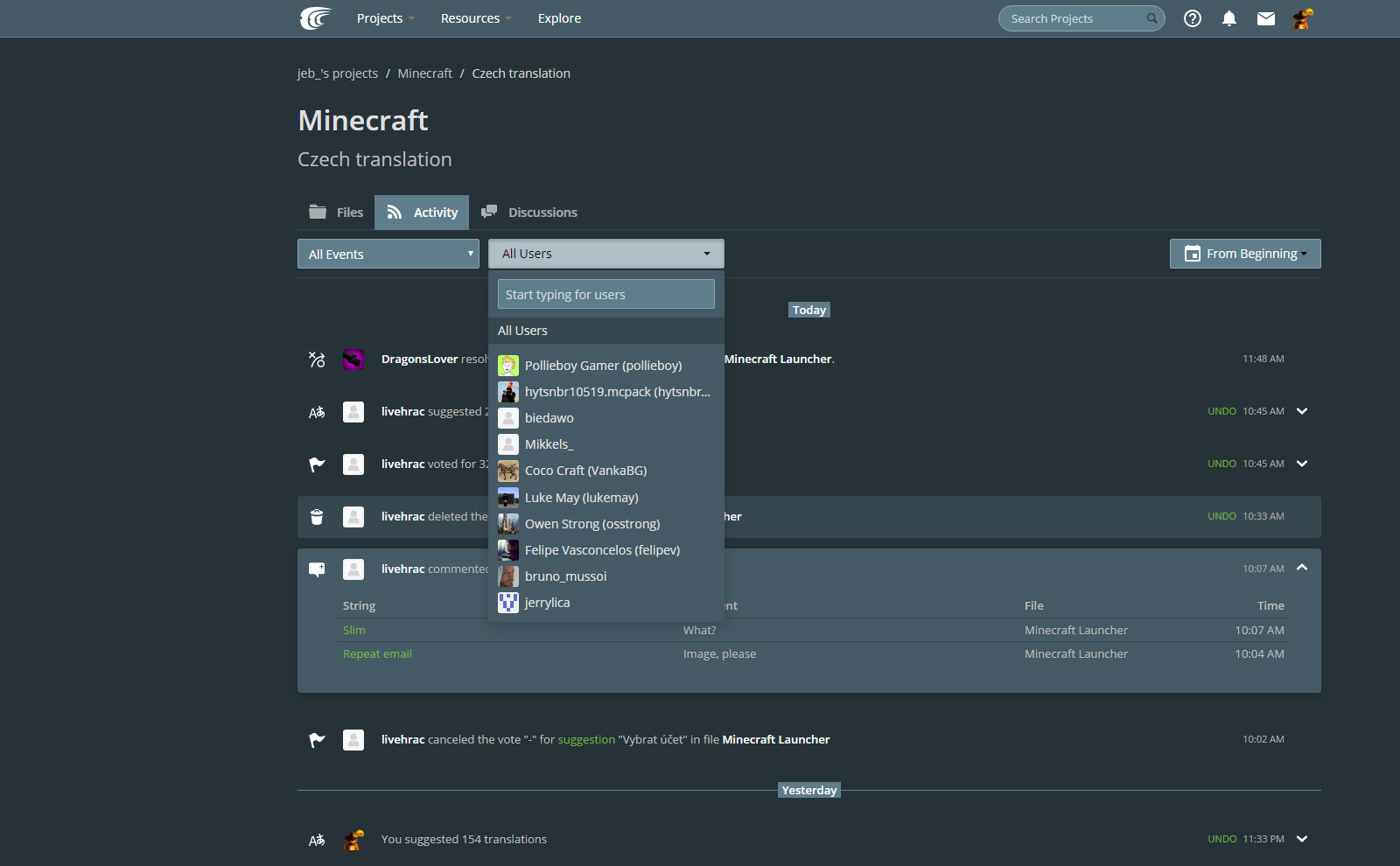Click the DragonsLover resolved-issue icon

pos(317,360)
